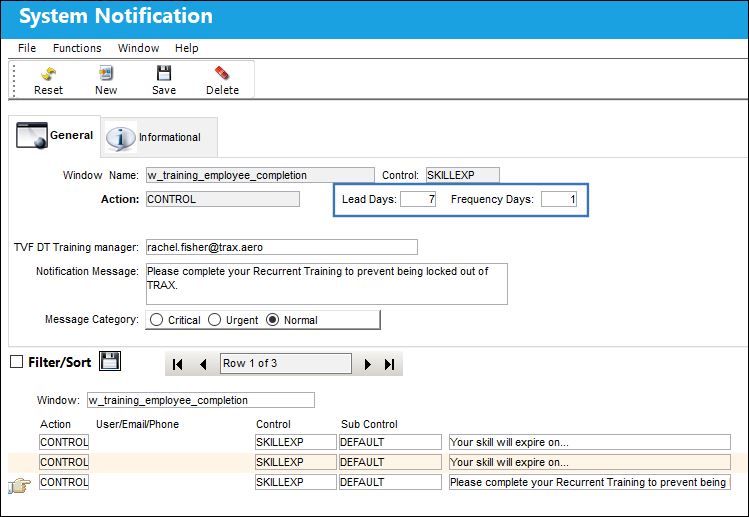Click highlighted row's 'Your skill will expire on...' message

[x=590, y=462]
